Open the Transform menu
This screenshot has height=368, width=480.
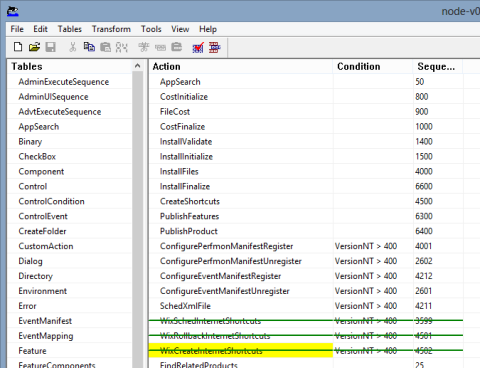click(111, 29)
